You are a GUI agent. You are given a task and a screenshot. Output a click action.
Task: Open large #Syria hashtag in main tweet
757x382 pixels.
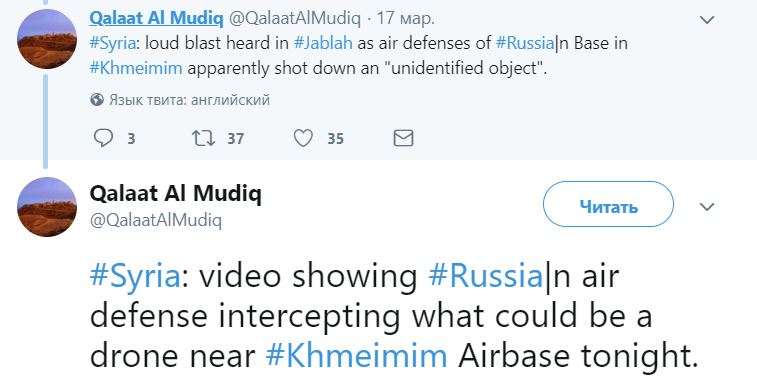135,276
